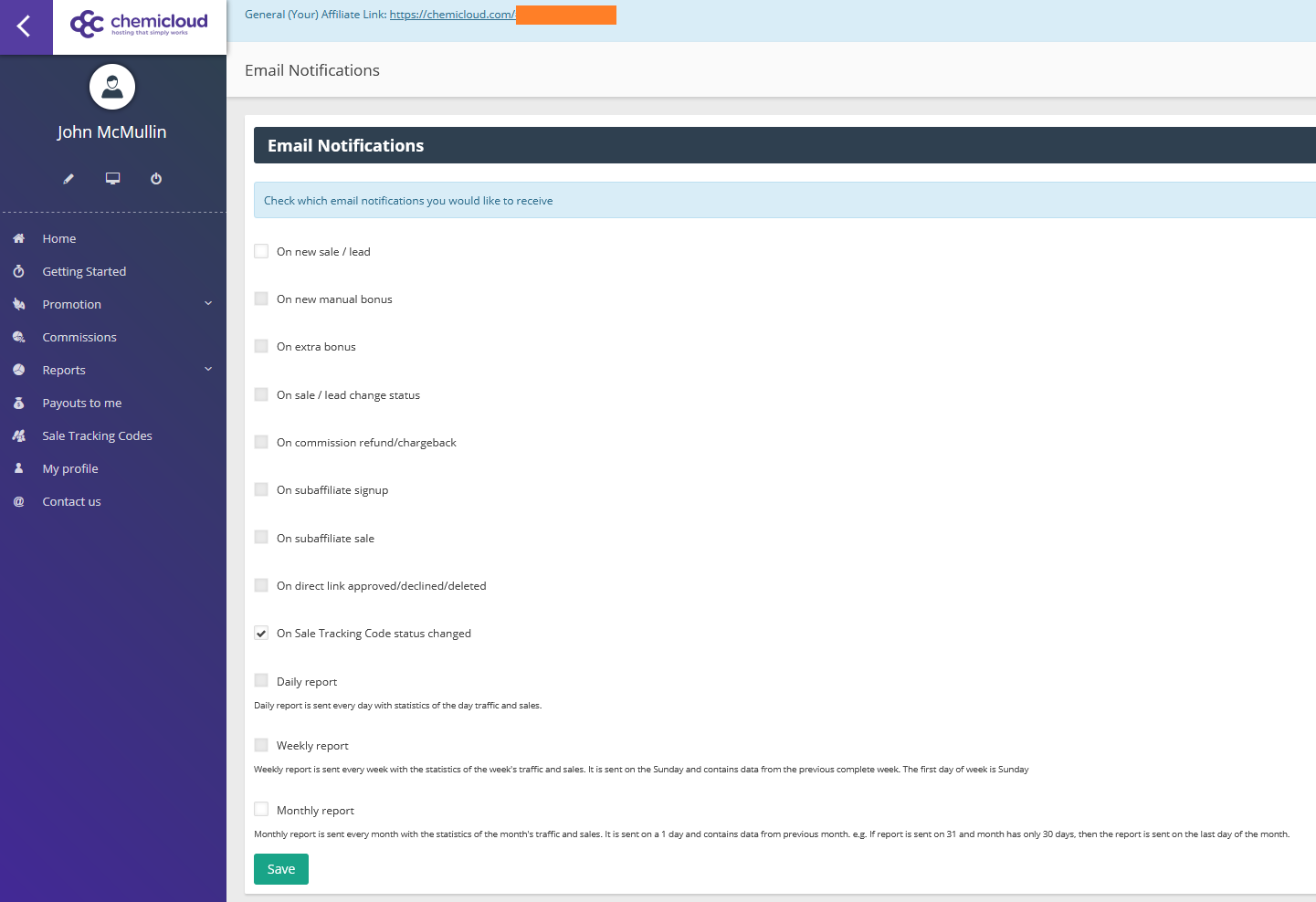Click the ChemiCloud logo
This screenshot has width=1316, height=902.
(x=140, y=24)
